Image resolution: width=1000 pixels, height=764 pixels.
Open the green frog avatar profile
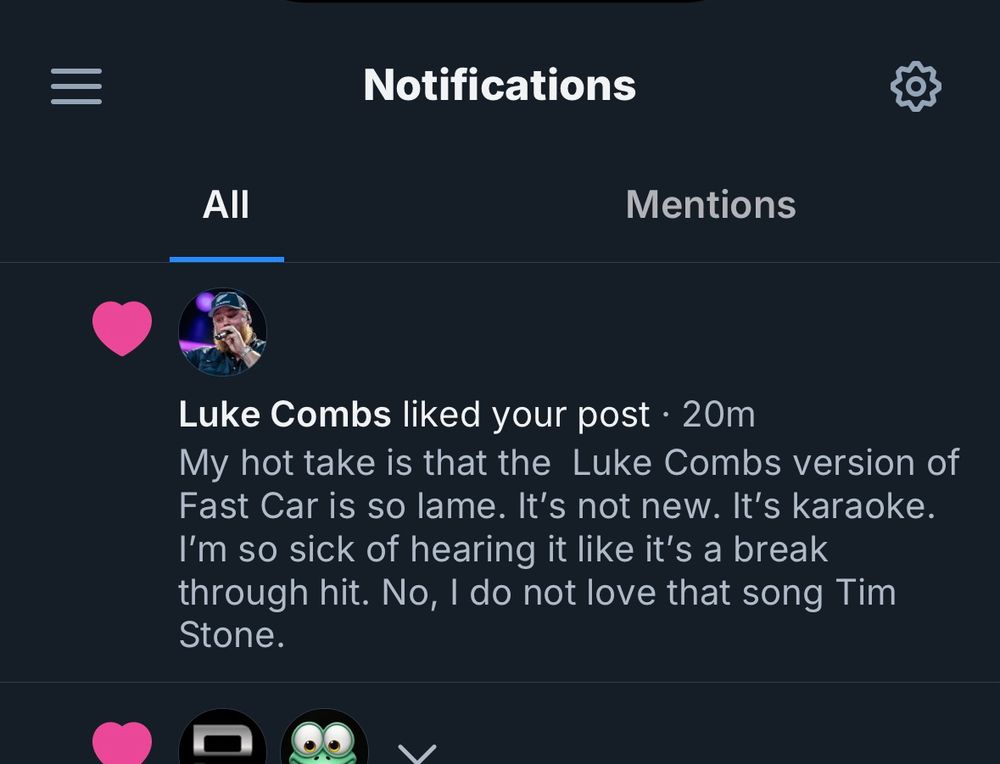324,737
